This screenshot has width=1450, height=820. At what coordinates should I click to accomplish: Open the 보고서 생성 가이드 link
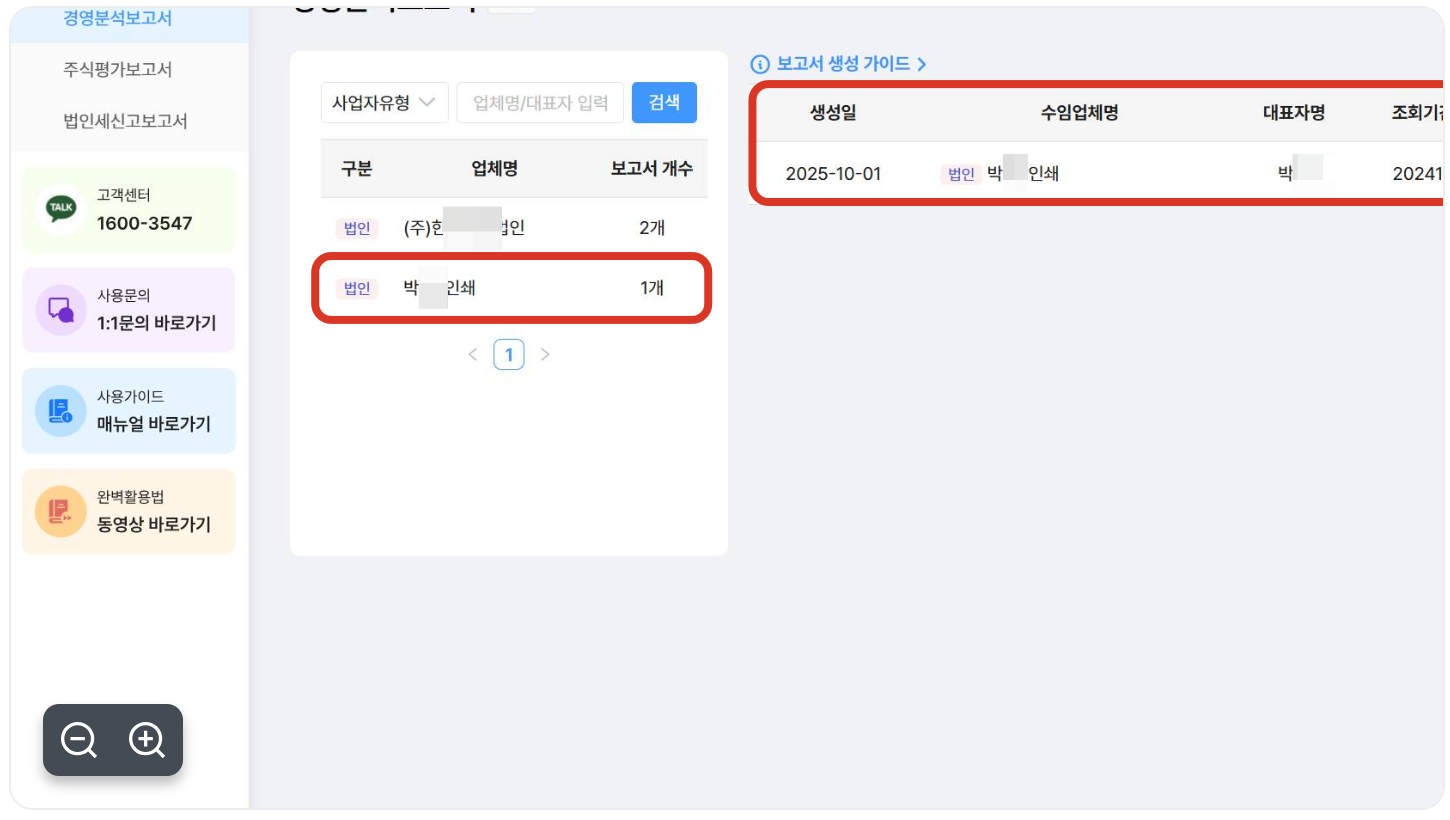pos(851,64)
